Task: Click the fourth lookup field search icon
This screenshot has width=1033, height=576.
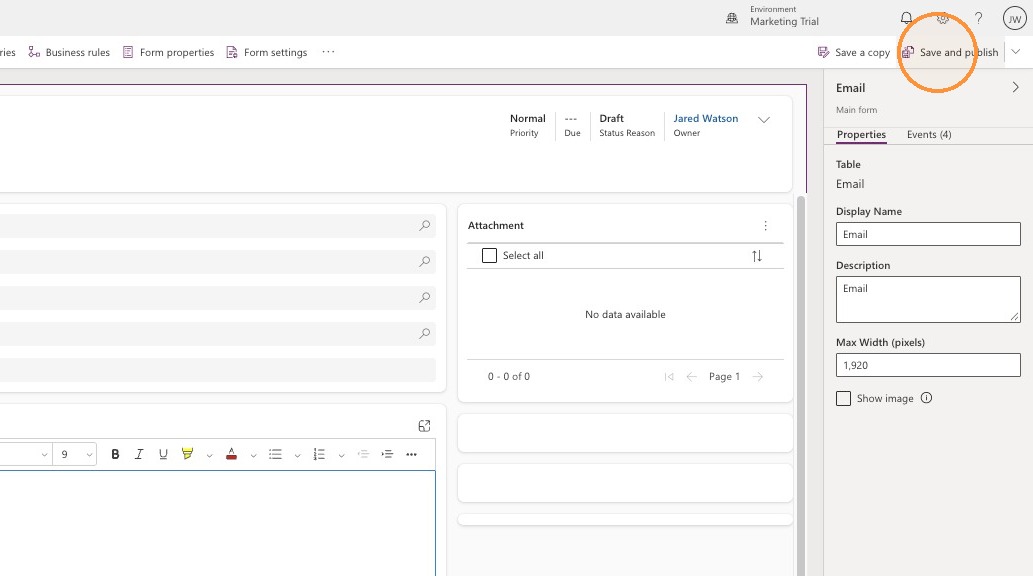Action: coord(424,333)
